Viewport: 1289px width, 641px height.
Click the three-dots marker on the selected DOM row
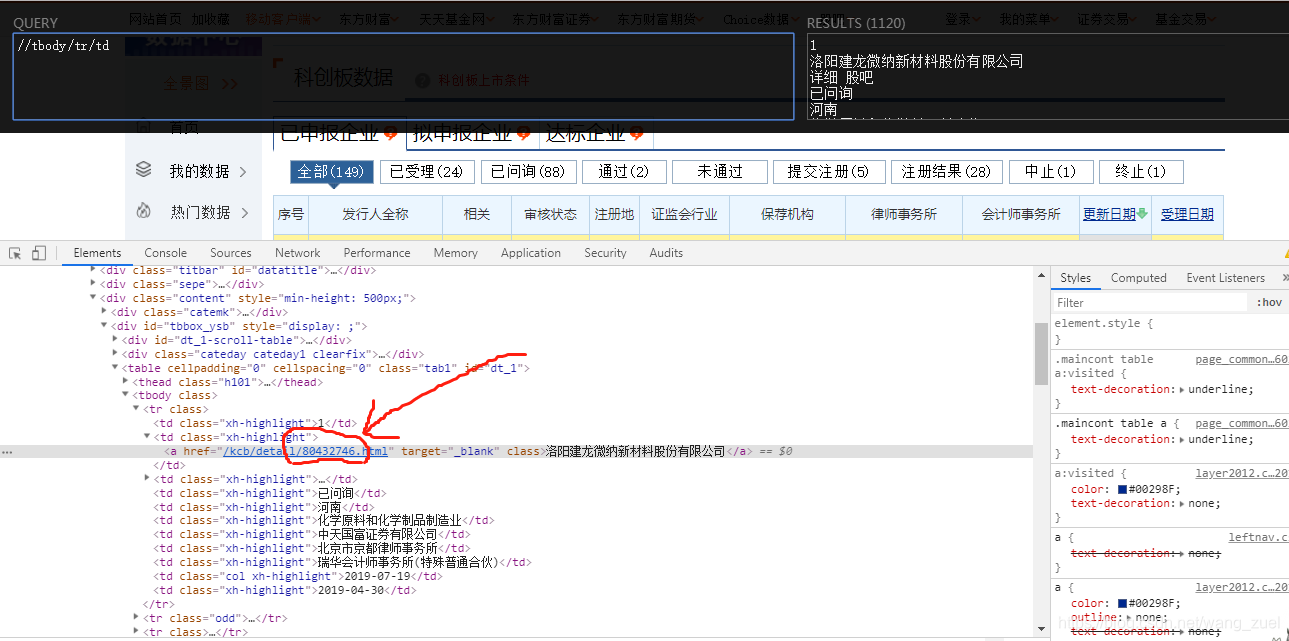click(x=8, y=452)
